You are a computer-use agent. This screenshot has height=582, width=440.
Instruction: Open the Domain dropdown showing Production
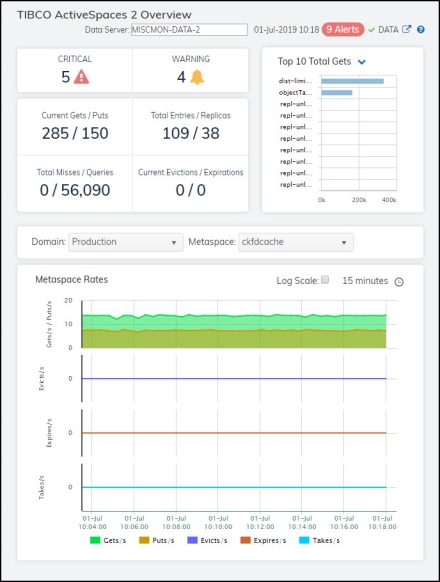126,242
